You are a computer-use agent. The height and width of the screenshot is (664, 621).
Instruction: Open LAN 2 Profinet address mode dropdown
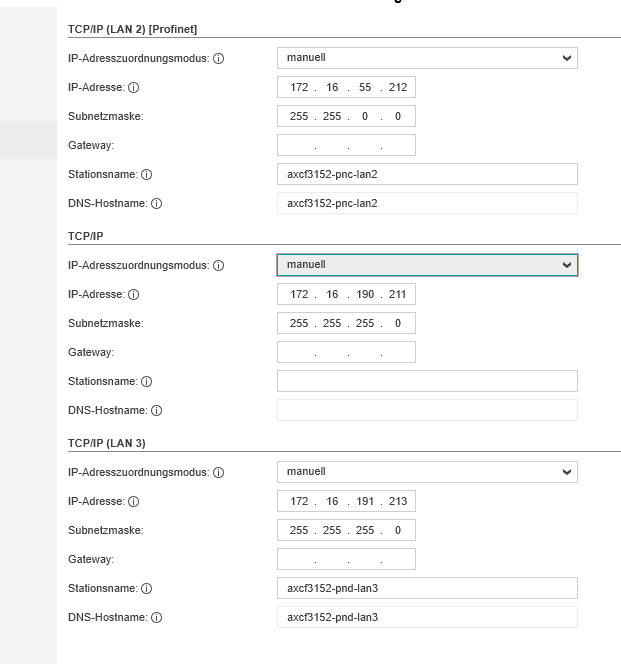coord(427,58)
